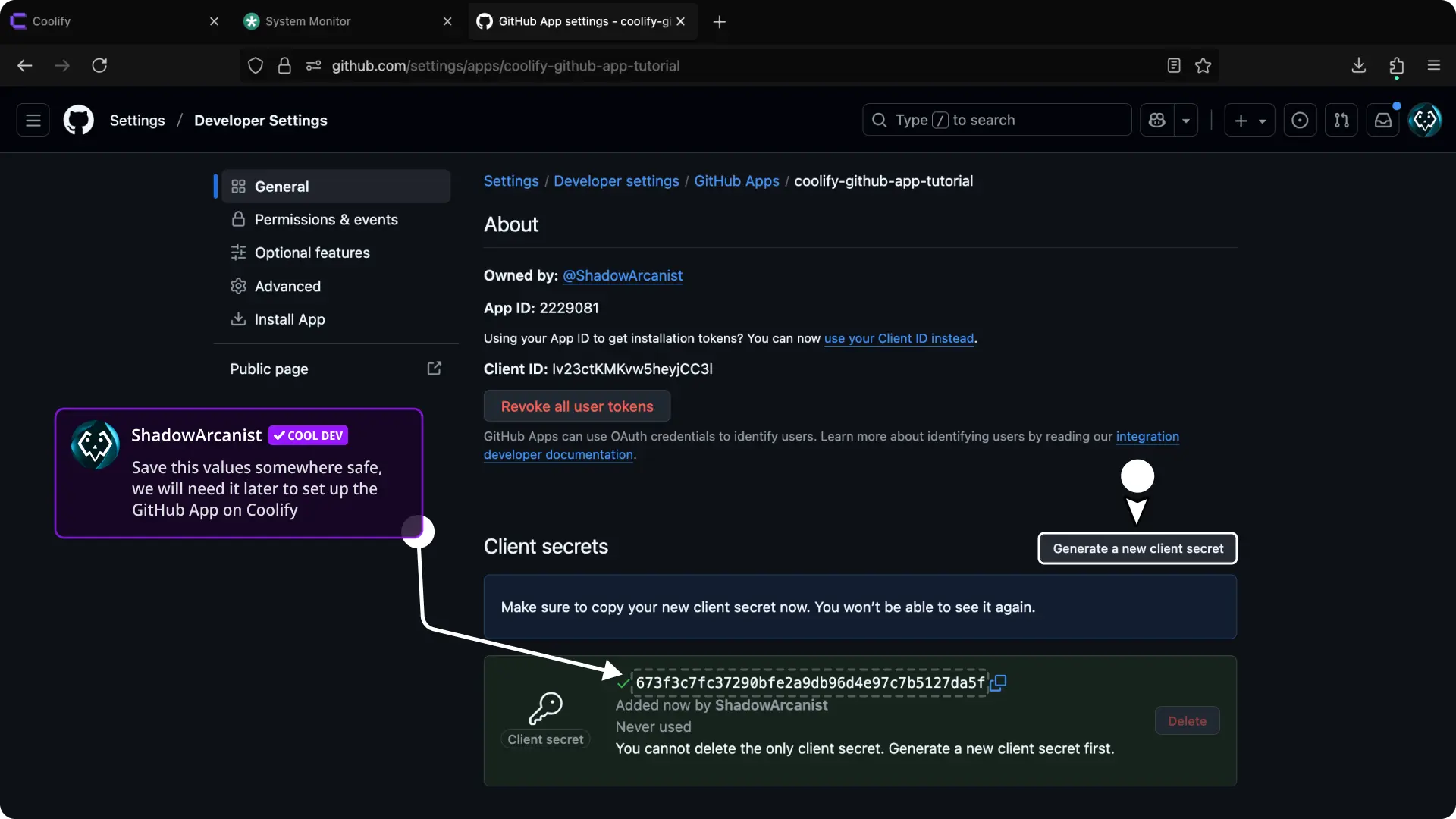The width and height of the screenshot is (1456, 819).
Task: Open pull requests icon in header
Action: tap(1341, 120)
